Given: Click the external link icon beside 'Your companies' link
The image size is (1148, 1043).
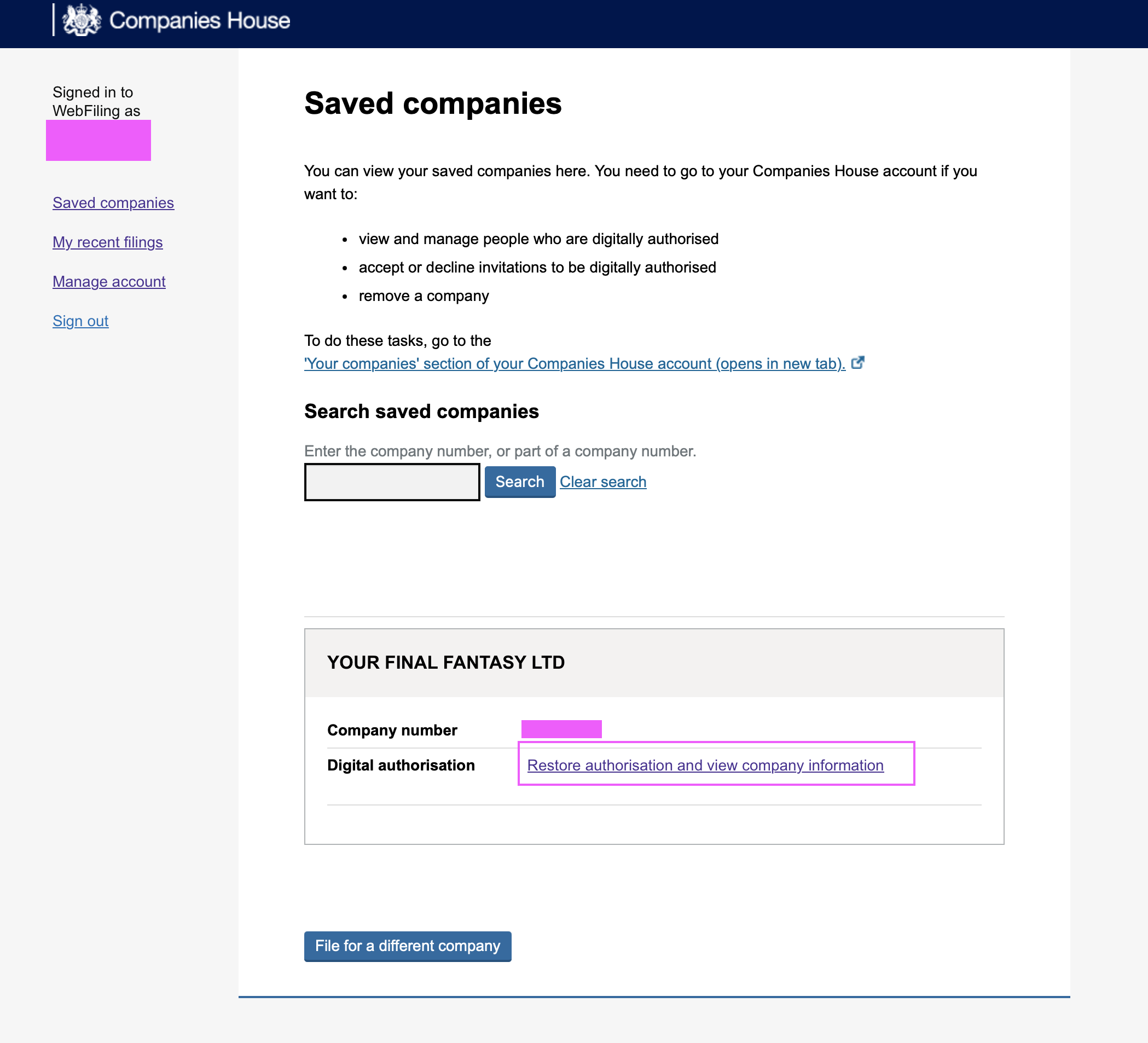Looking at the screenshot, I should pos(857,363).
